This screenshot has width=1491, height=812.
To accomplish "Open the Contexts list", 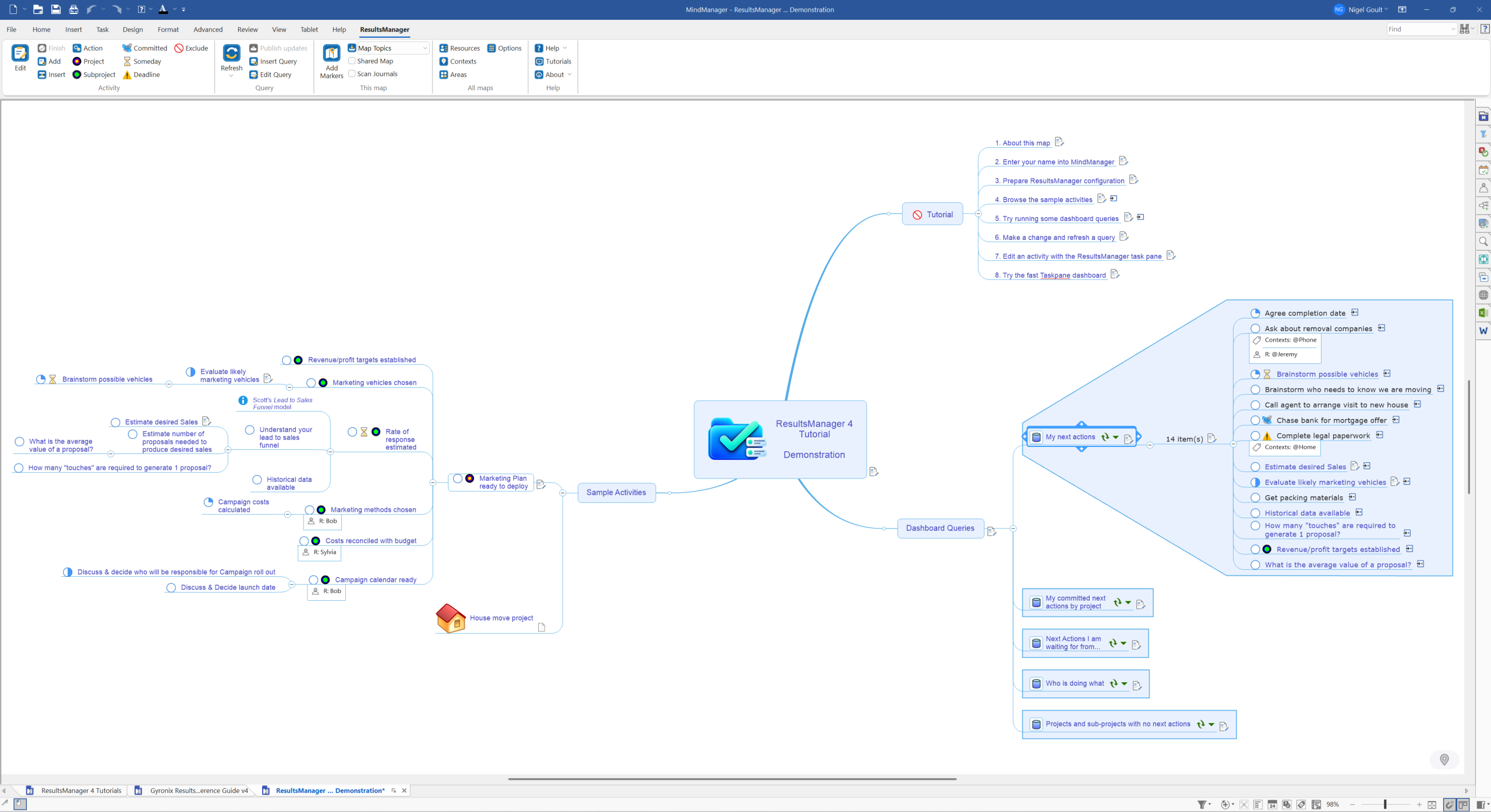I will point(458,62).
